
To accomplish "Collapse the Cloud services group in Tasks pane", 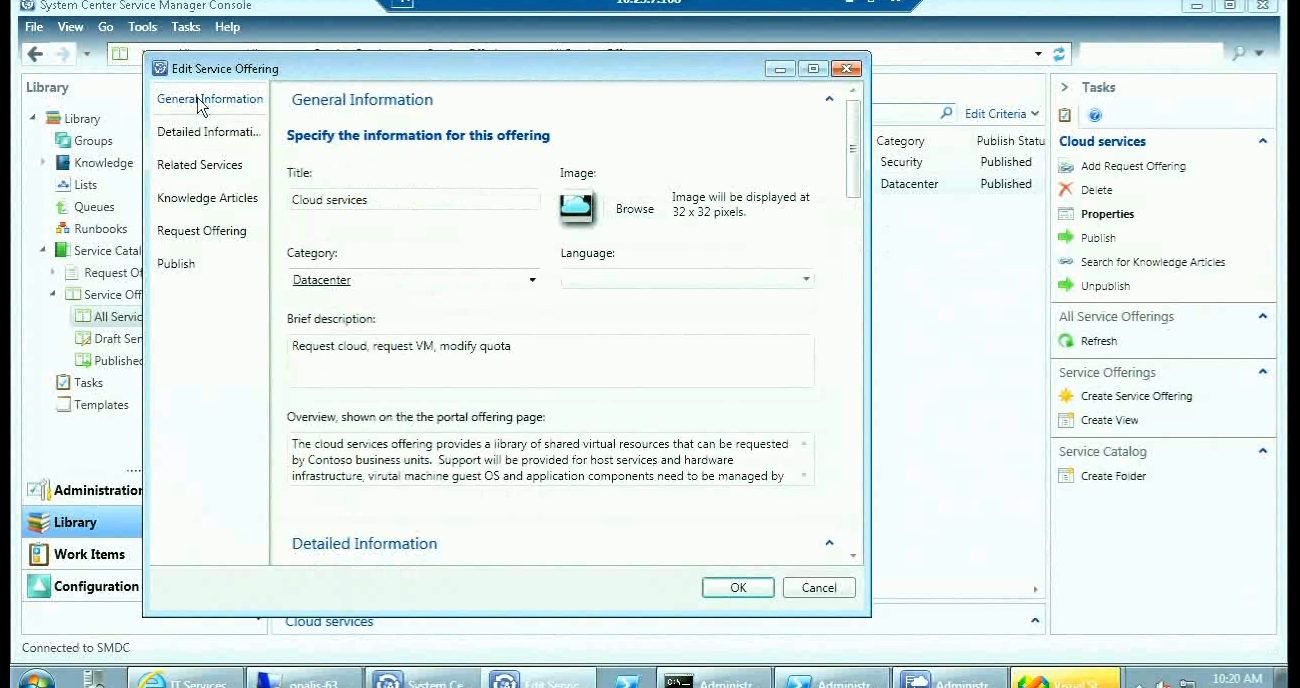I will click(x=1263, y=141).
